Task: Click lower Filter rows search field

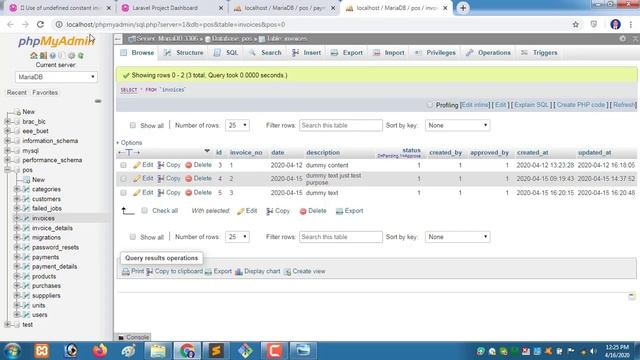Action: [x=341, y=237]
